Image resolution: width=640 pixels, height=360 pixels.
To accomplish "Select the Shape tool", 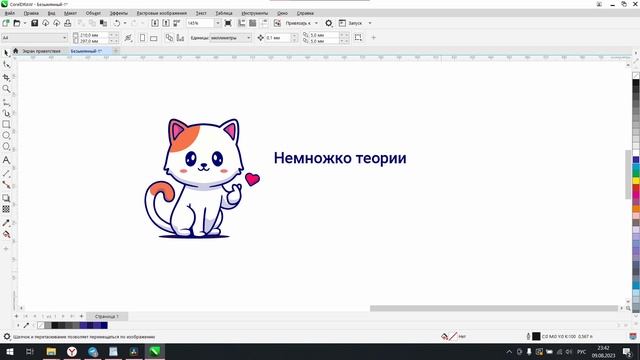I will 6,64.
